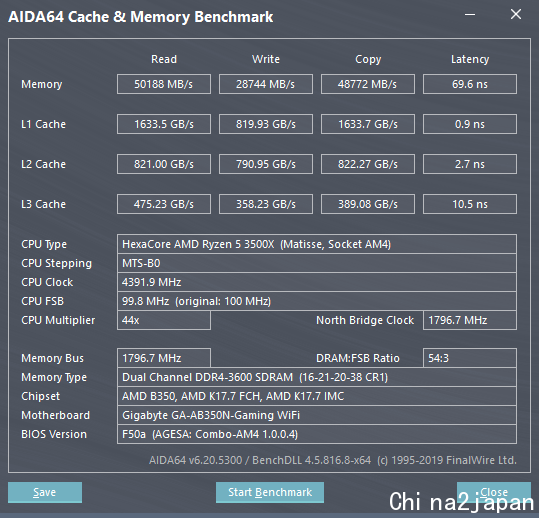This screenshot has height=518, width=539.
Task: Click the CPU Type field showing Ryzen 5 3500X
Action: point(317,244)
